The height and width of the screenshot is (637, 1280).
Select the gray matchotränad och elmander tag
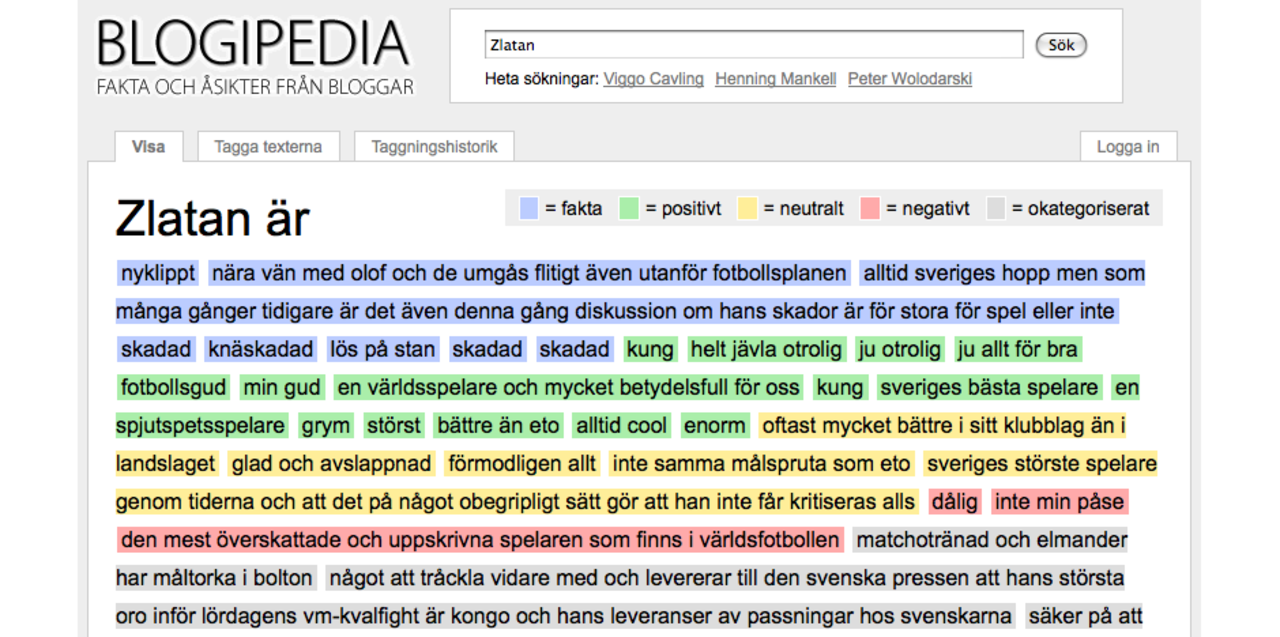(990, 539)
